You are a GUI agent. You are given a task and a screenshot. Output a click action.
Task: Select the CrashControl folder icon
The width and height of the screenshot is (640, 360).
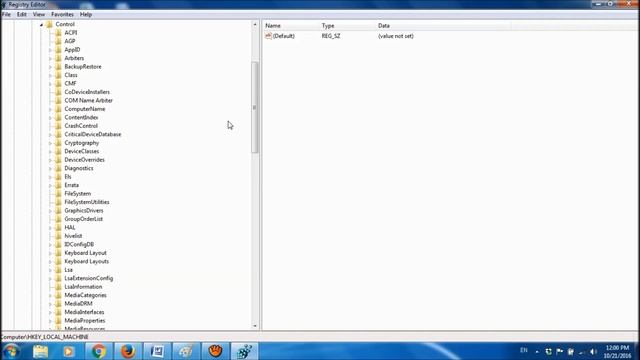pyautogui.click(x=58, y=126)
